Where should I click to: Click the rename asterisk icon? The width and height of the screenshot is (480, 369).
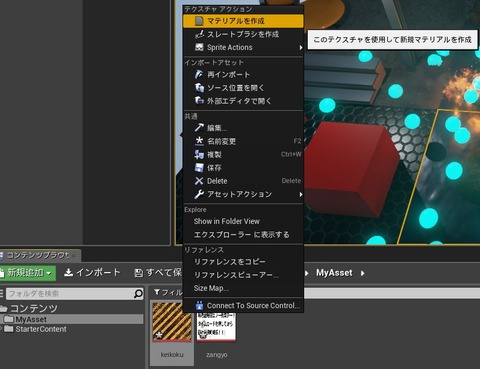pos(199,141)
